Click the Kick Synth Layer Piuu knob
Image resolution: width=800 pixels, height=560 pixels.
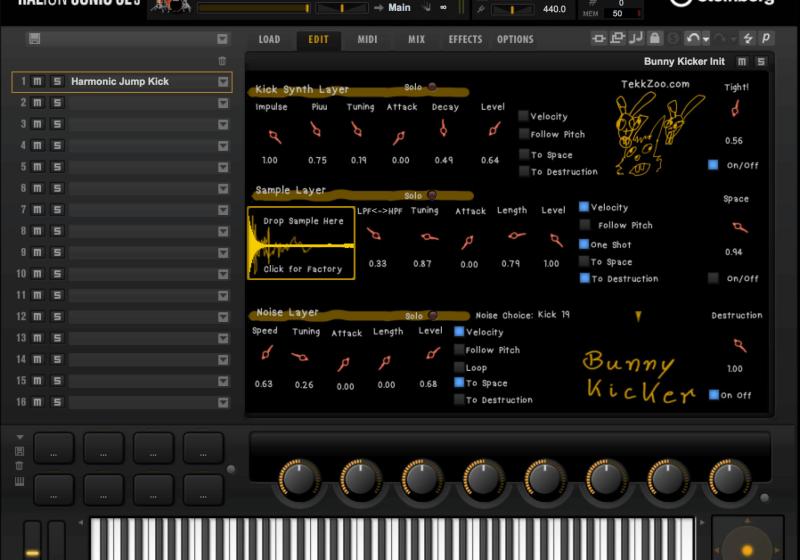pos(315,130)
